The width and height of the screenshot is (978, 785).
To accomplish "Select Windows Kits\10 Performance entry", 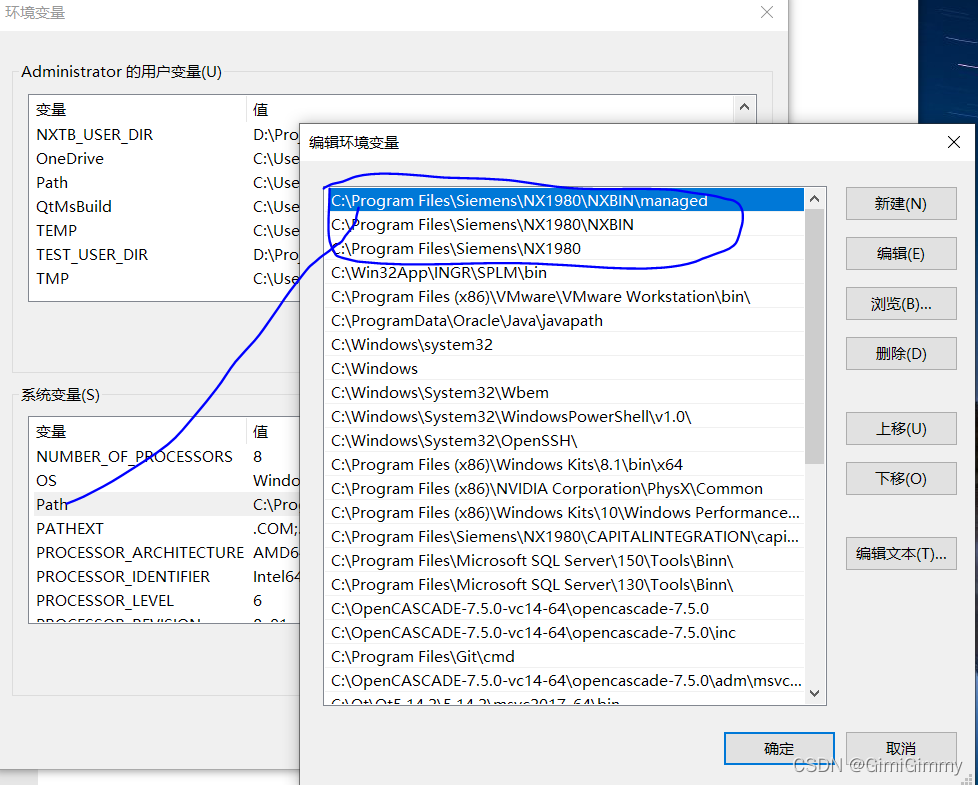I will (x=566, y=513).
